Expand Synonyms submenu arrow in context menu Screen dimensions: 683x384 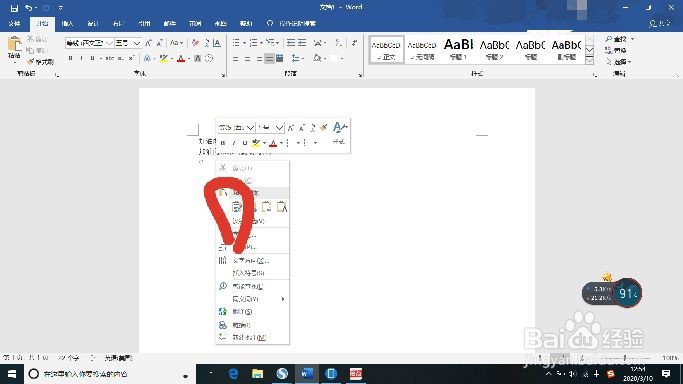(x=283, y=299)
